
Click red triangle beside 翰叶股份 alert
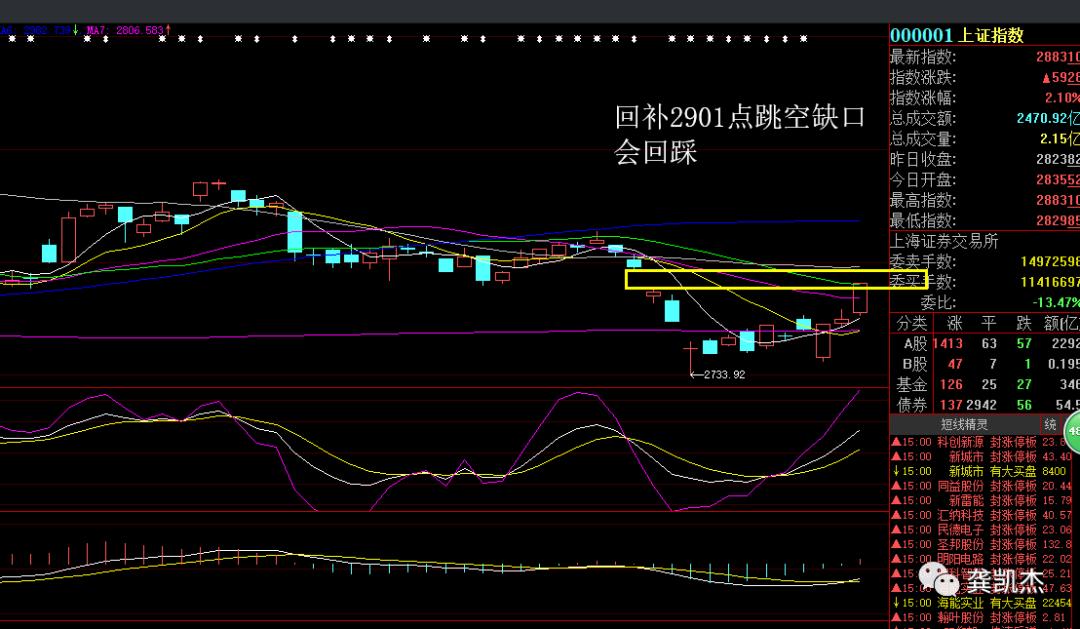coord(894,618)
